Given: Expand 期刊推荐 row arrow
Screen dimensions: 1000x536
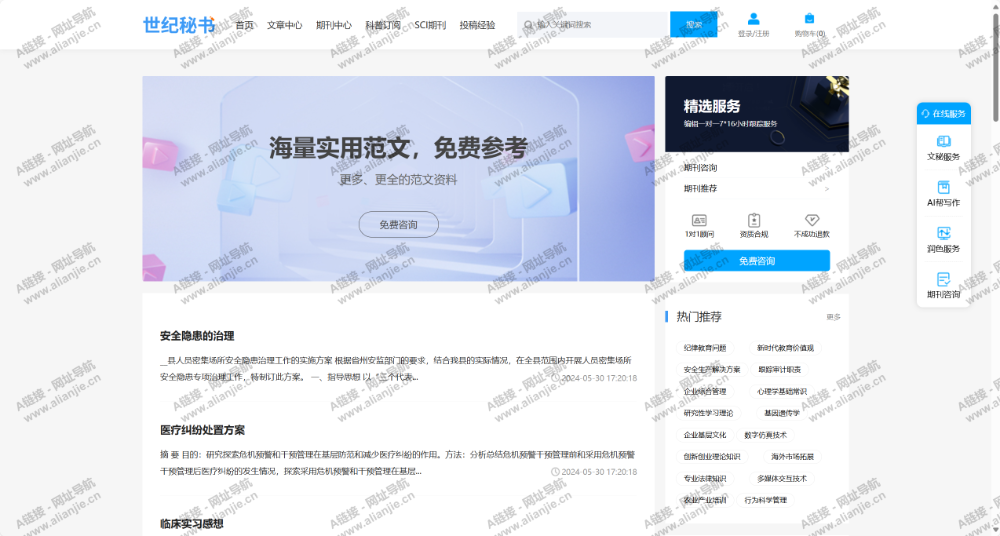Looking at the screenshot, I should pyautogui.click(x=827, y=189).
